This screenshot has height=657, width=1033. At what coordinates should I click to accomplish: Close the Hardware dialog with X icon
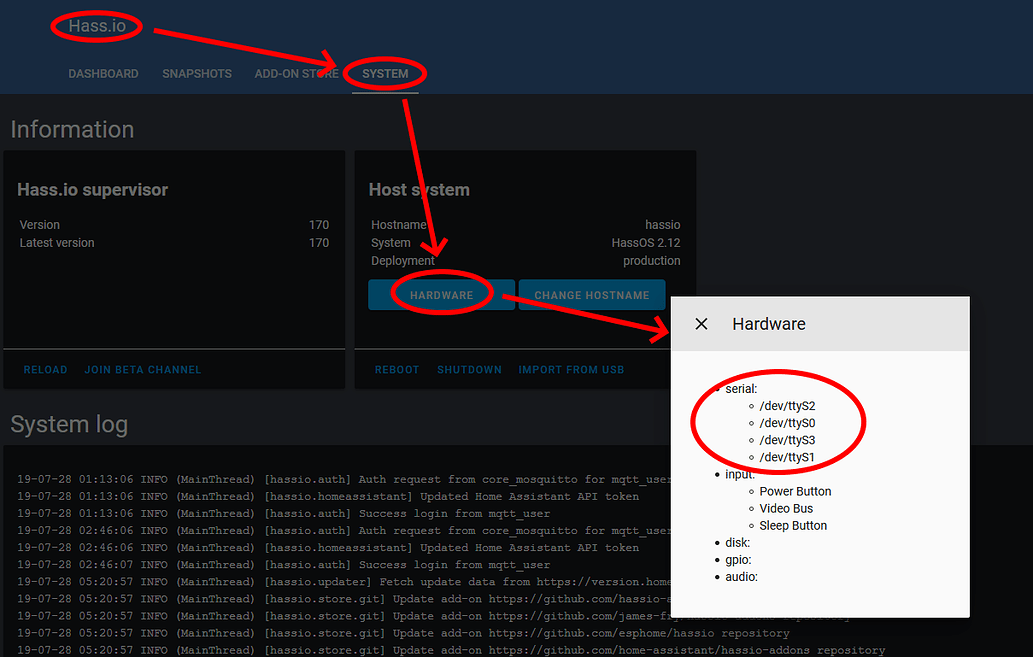[702, 324]
